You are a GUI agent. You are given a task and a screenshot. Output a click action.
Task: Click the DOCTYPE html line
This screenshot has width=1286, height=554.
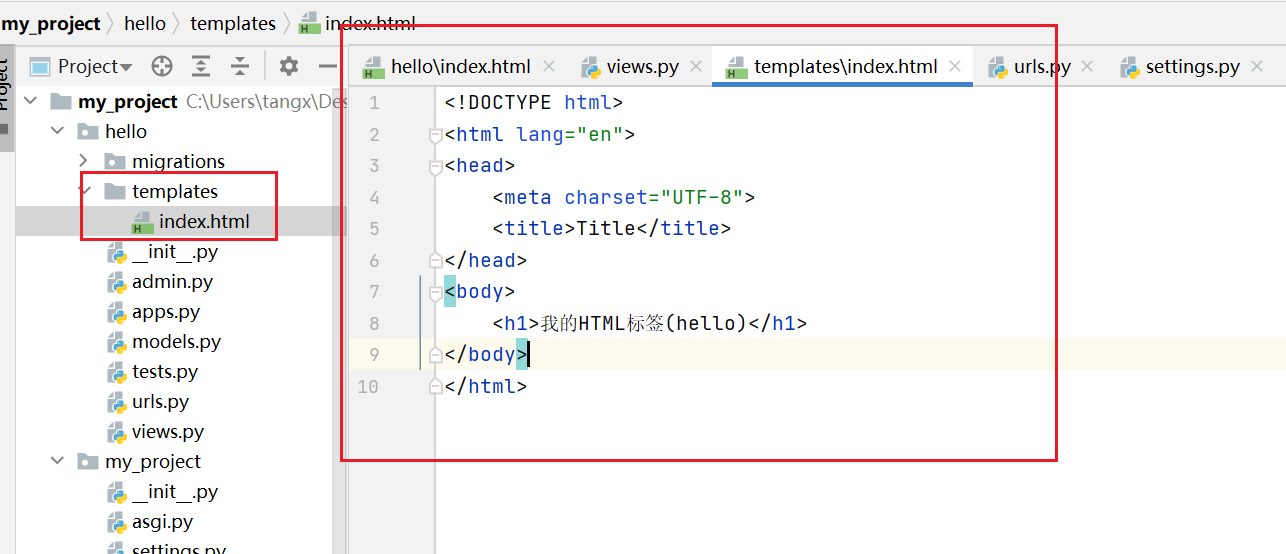coord(534,102)
